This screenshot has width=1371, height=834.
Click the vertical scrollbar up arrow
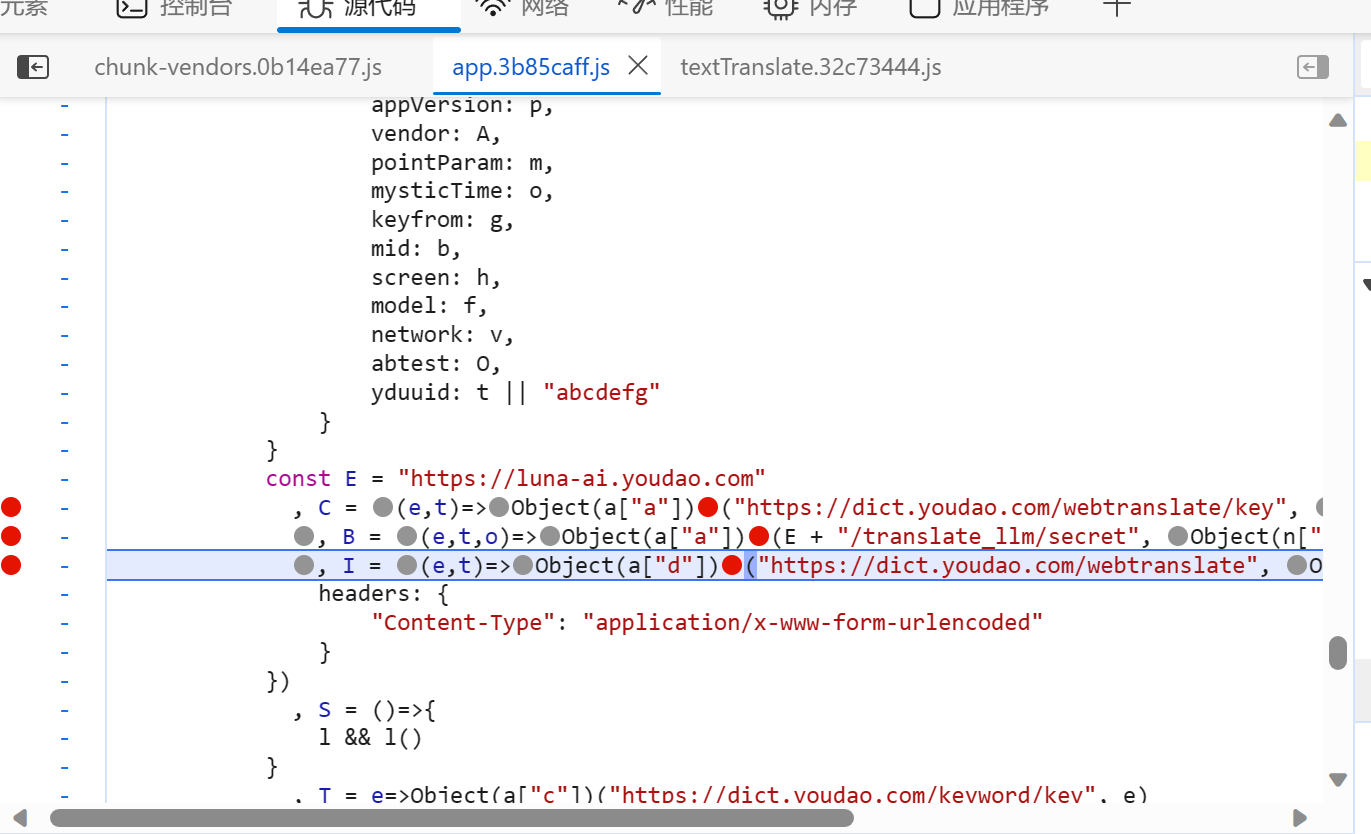(1338, 121)
